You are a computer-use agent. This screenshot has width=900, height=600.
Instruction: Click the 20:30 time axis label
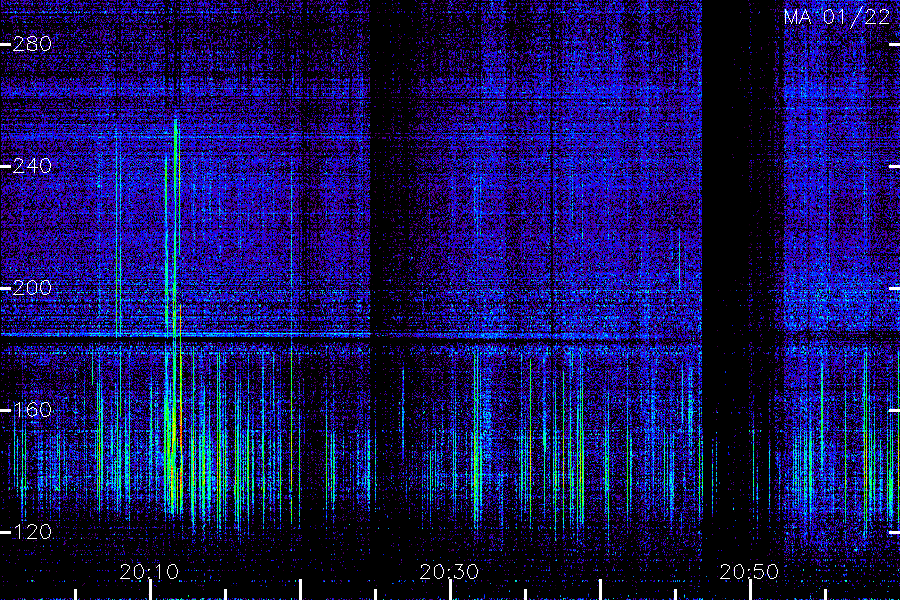(x=449, y=572)
